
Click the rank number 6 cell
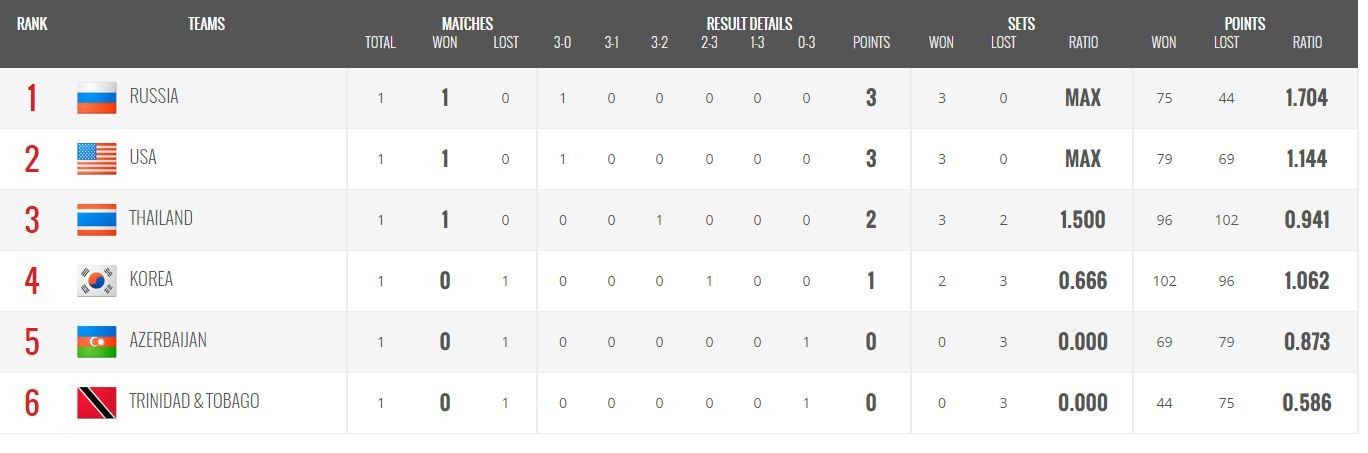[32, 403]
